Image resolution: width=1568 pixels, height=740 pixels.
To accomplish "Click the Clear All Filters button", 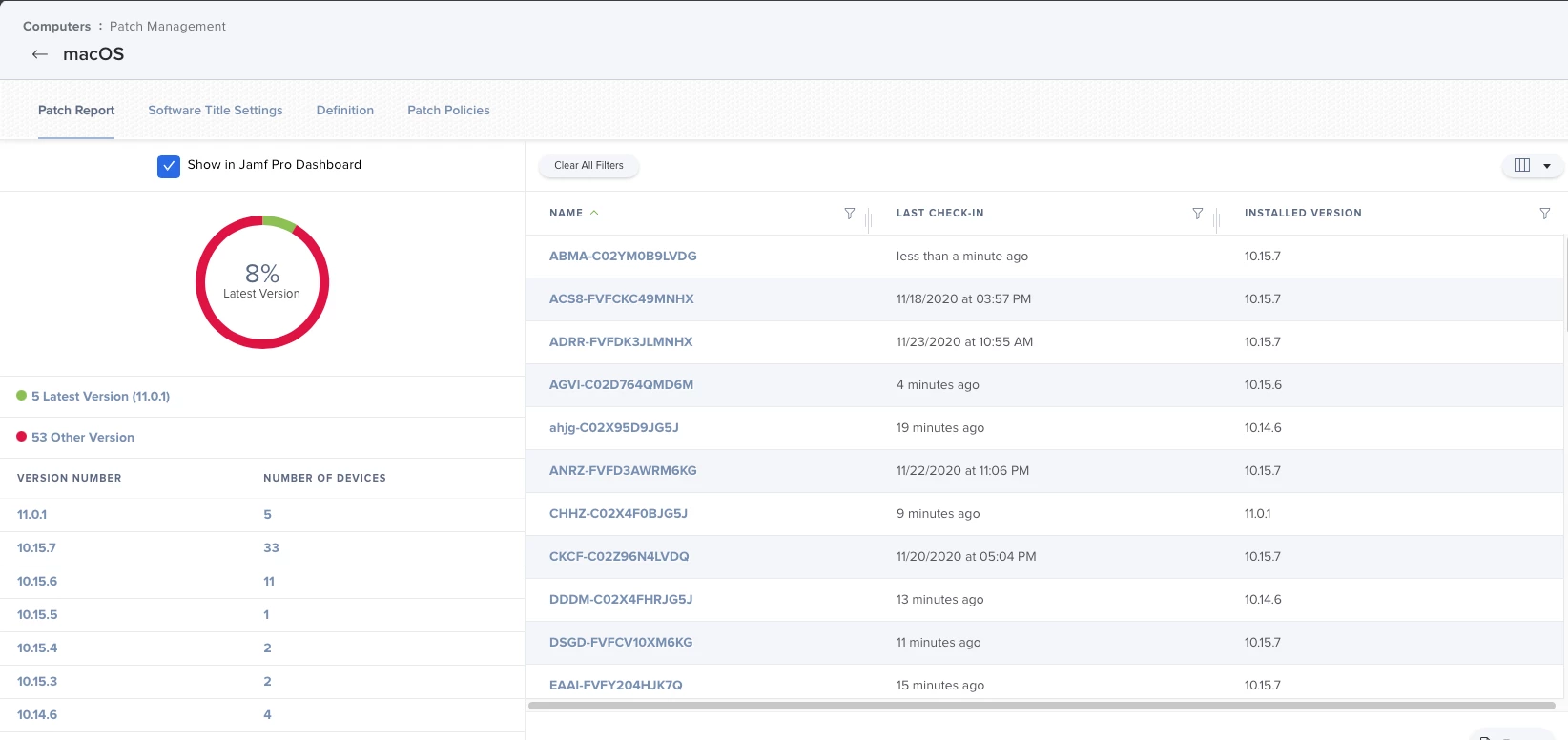I will click(588, 165).
